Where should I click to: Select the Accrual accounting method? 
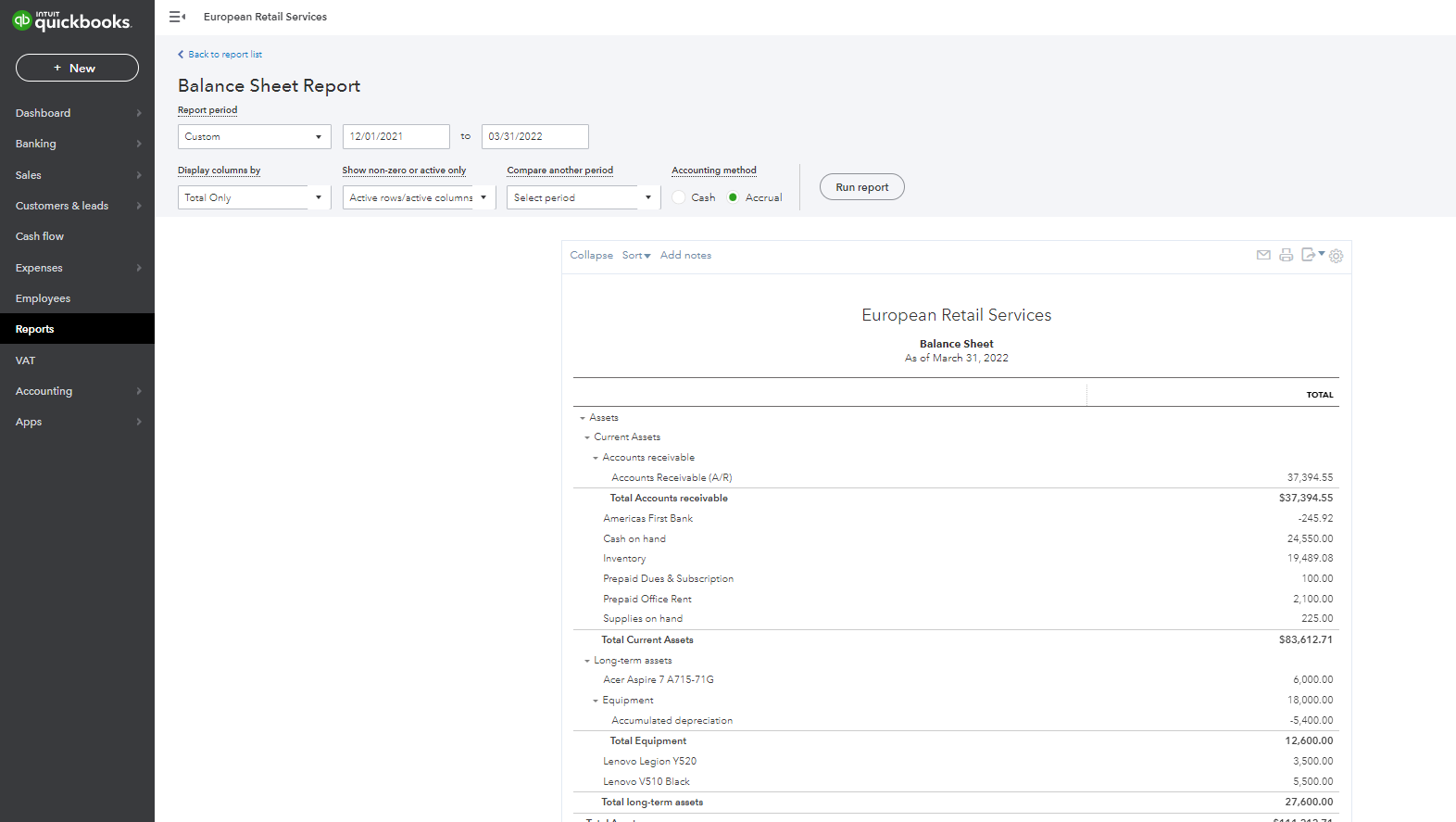[x=733, y=197]
